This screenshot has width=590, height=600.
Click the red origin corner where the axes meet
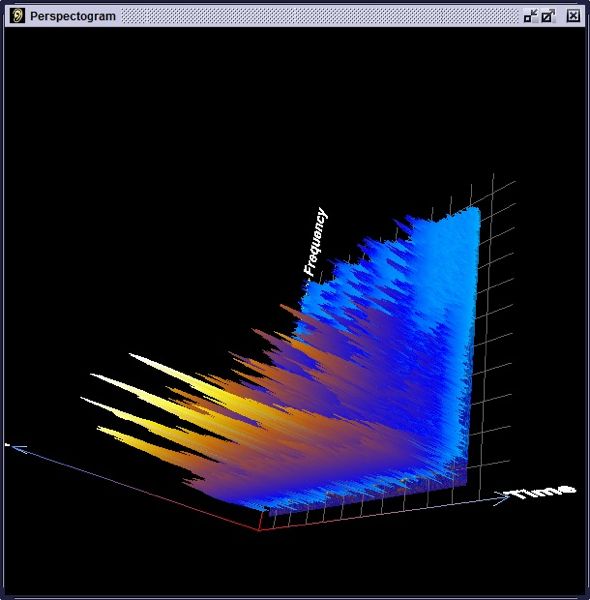click(260, 530)
